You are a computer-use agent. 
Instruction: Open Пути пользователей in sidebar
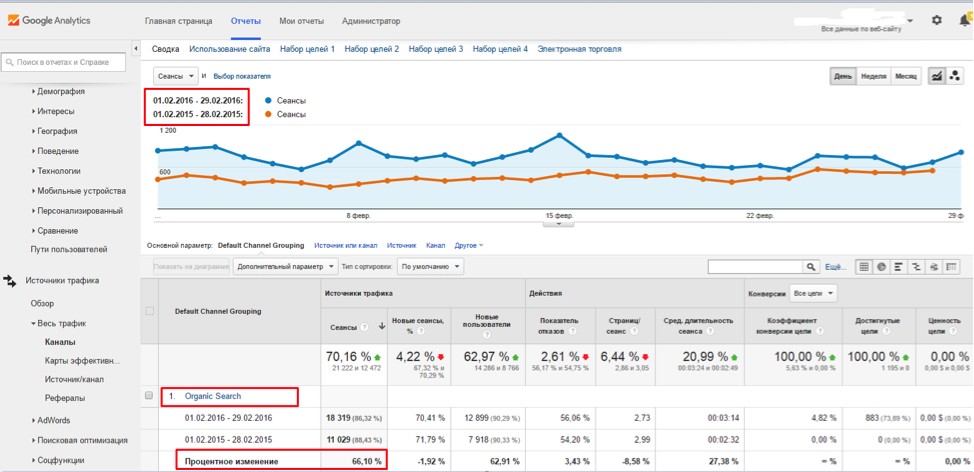click(x=69, y=250)
